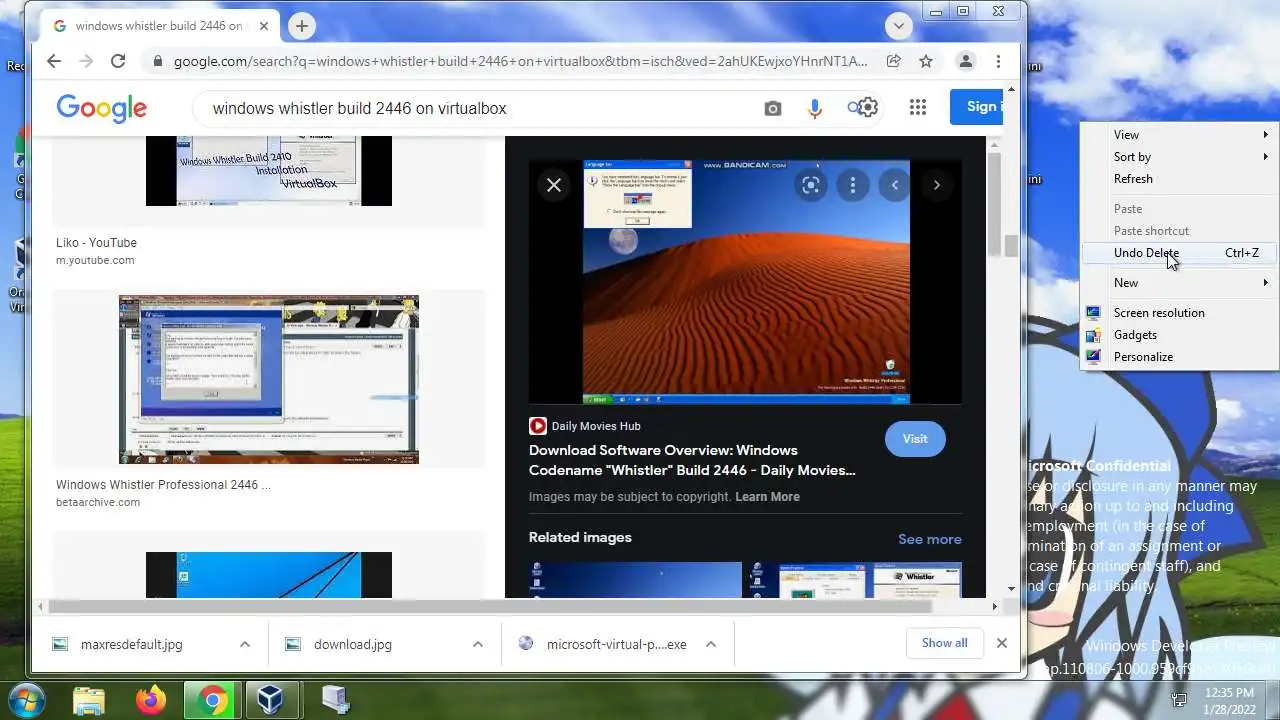
Task: Open preview panel three-dot options
Action: 853,185
